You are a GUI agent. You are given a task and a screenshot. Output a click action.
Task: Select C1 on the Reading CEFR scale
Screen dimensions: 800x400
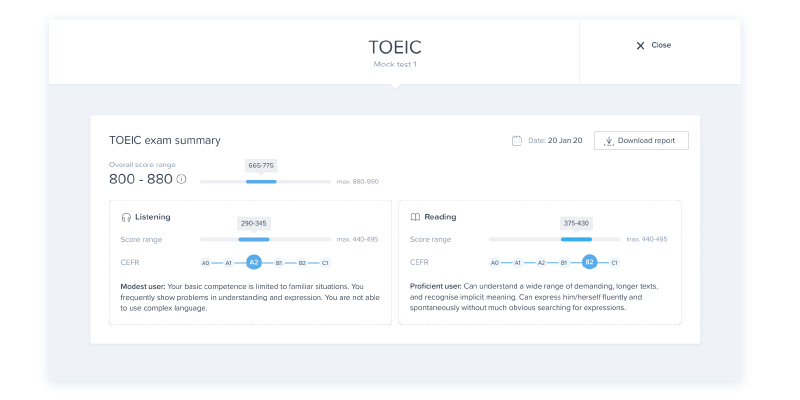point(614,263)
